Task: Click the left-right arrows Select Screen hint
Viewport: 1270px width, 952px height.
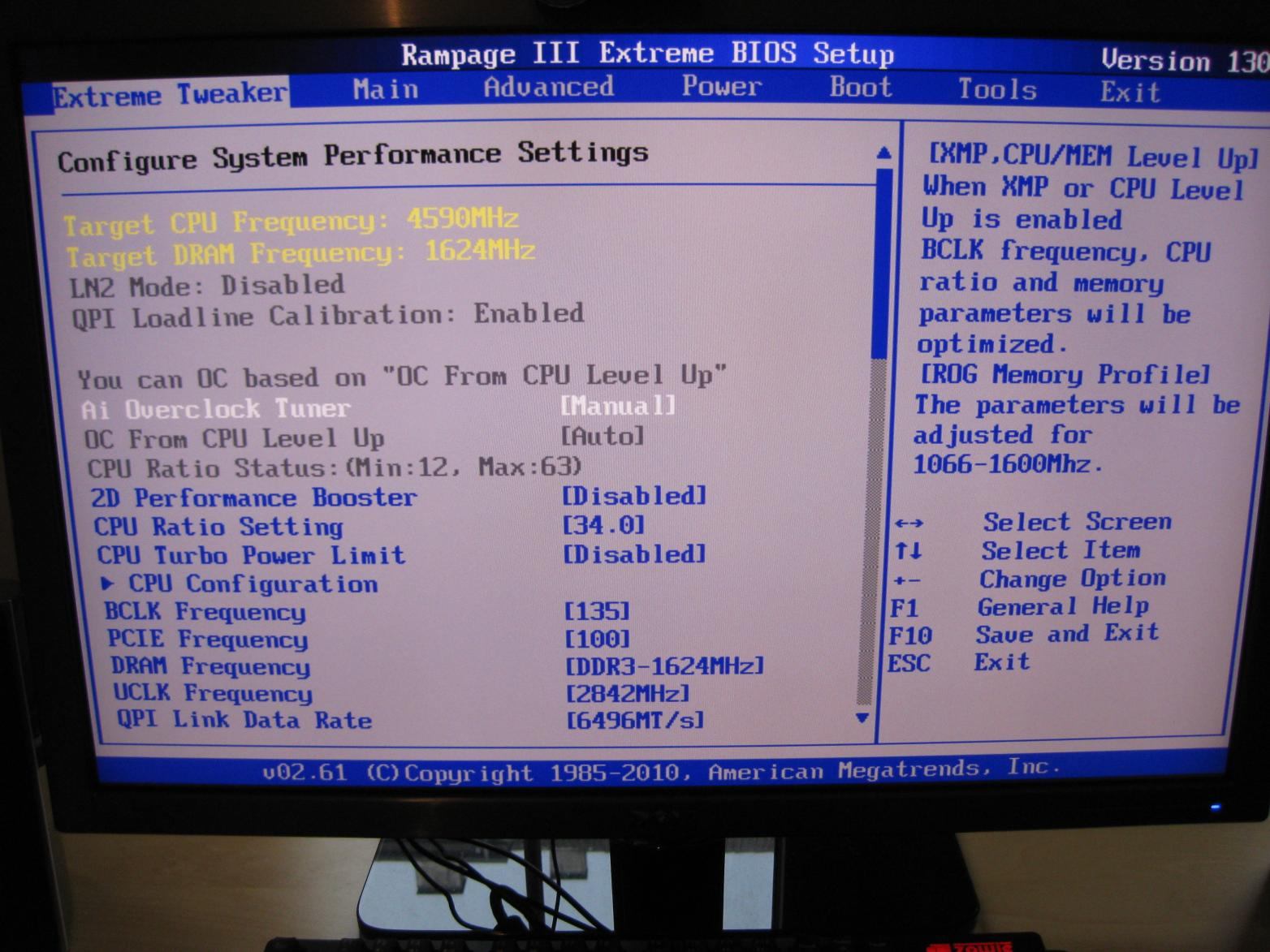Action: [1033, 522]
